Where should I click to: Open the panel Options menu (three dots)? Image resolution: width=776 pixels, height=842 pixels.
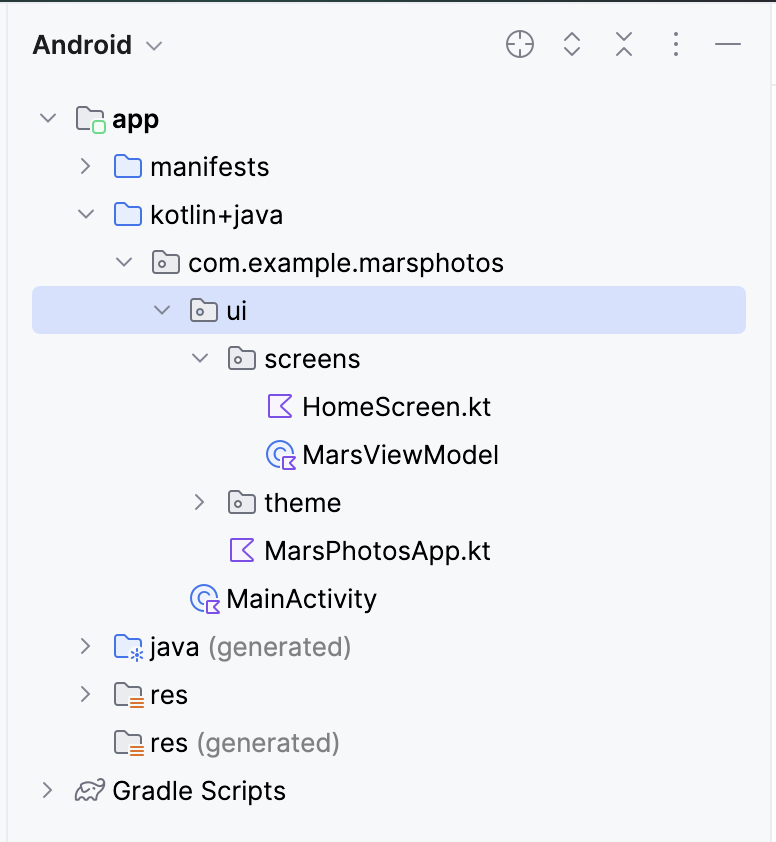point(675,44)
